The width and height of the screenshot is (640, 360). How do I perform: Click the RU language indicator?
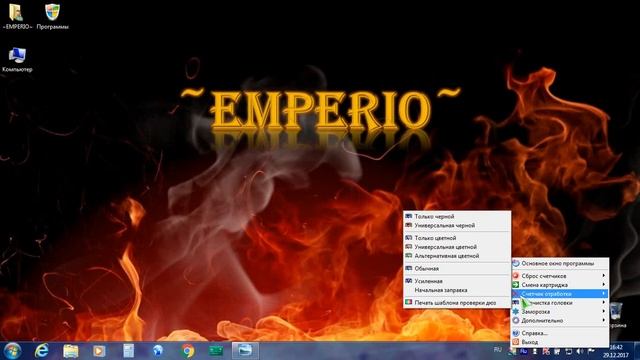tap(498, 350)
